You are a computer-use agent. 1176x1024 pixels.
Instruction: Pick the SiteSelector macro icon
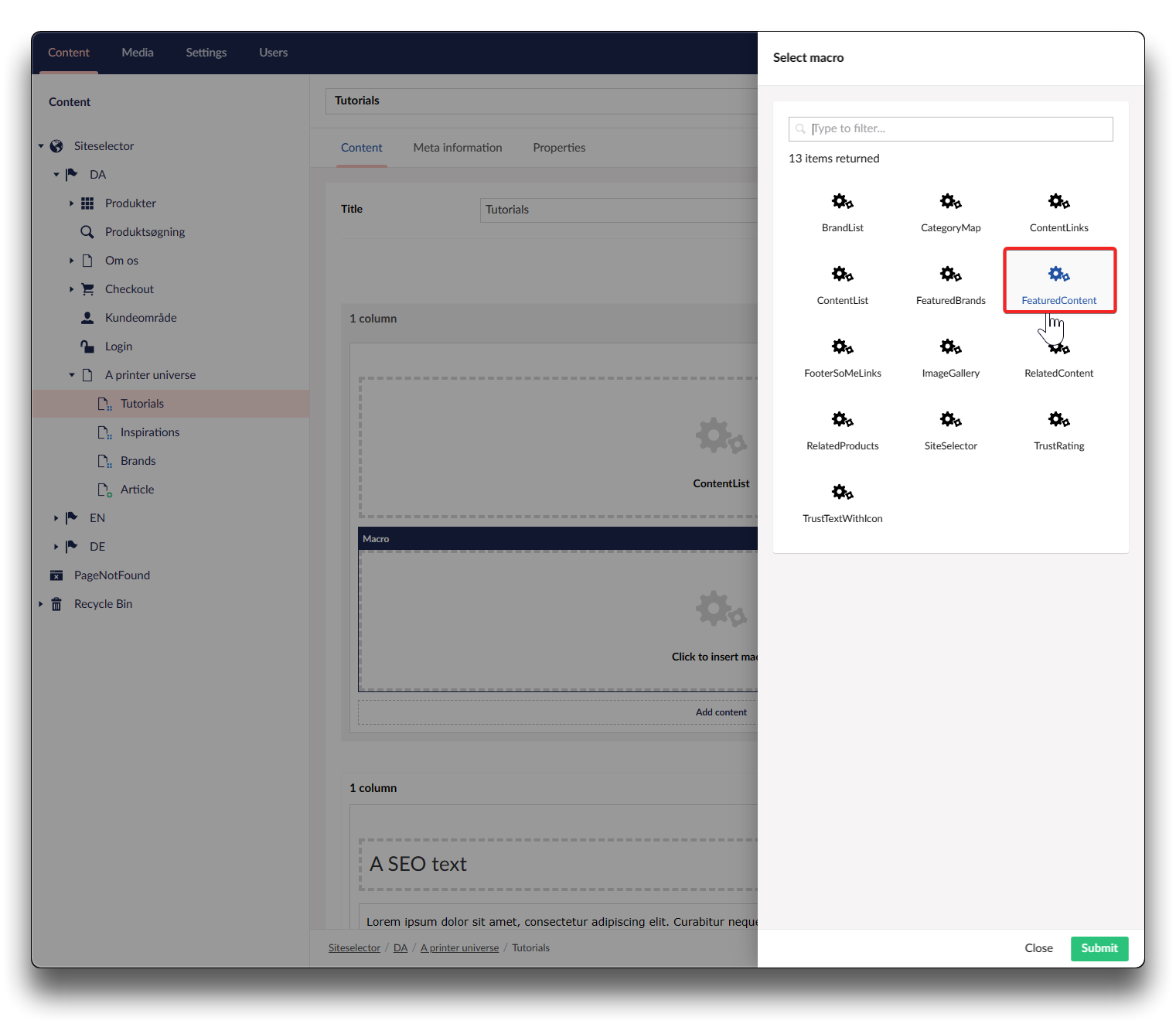[950, 420]
